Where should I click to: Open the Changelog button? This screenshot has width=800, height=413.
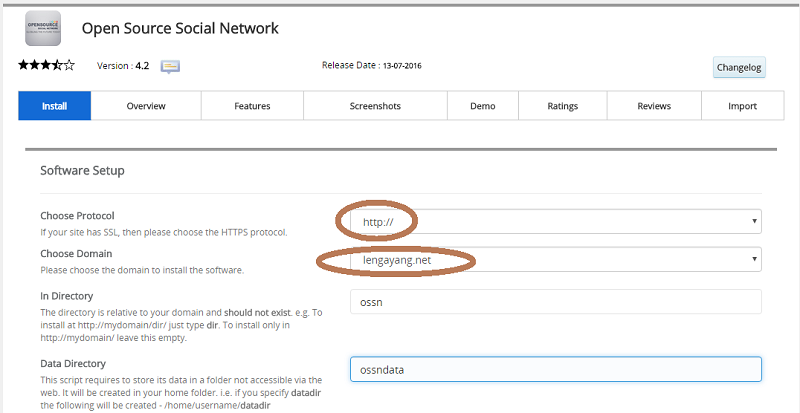pyautogui.click(x=739, y=67)
